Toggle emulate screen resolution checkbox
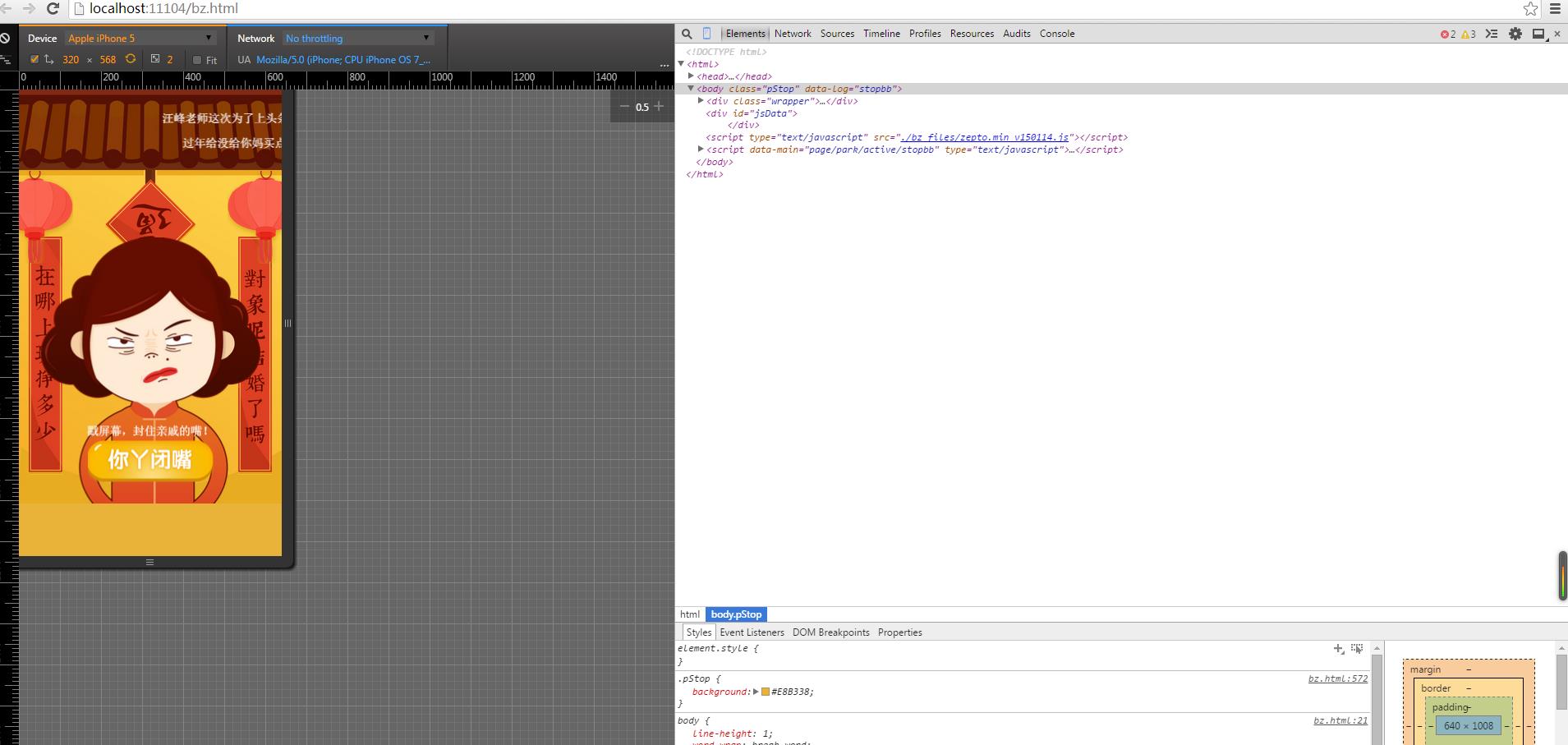Viewport: 1568px width, 745px height. tap(34, 59)
